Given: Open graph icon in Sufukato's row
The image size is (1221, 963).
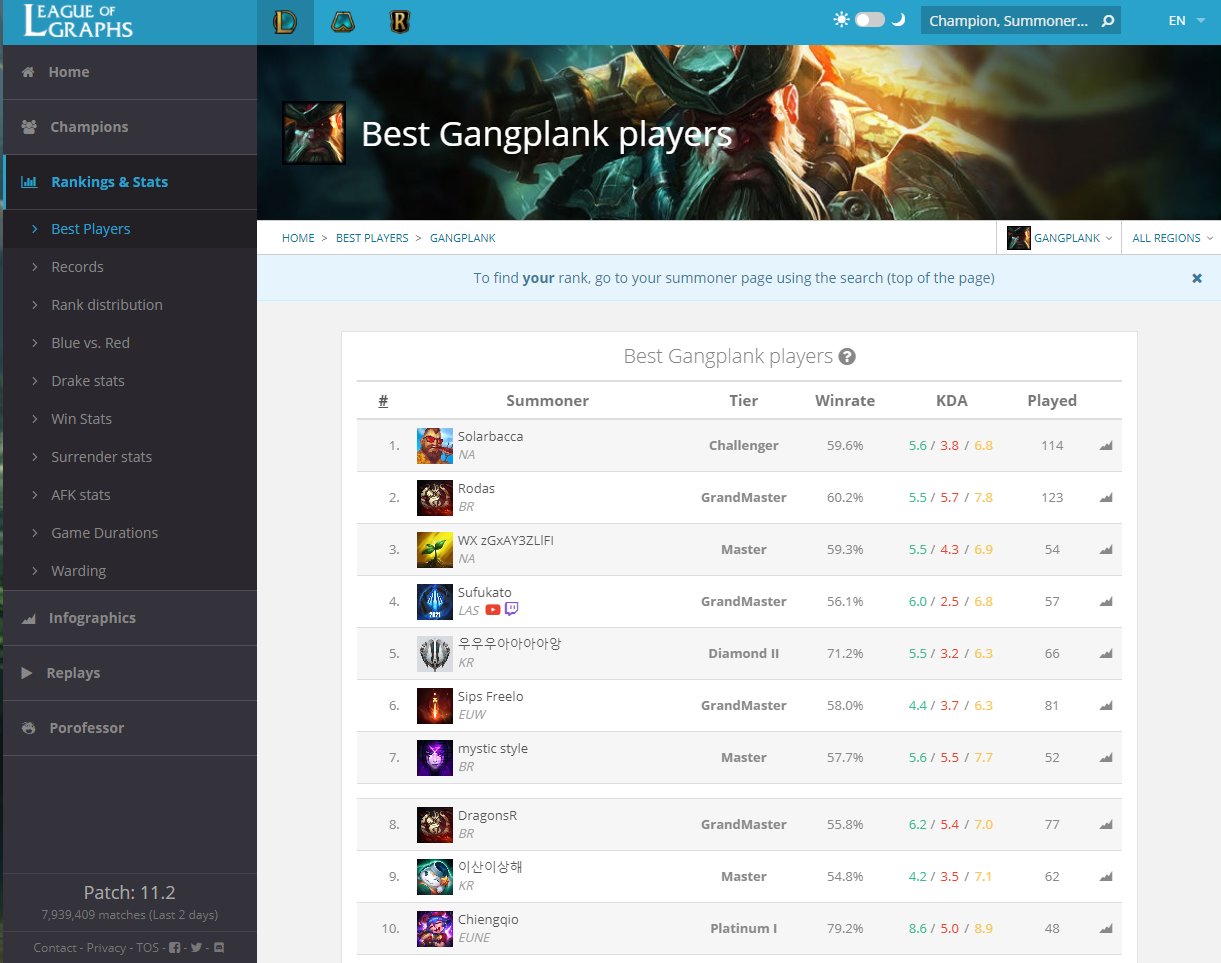Looking at the screenshot, I should [x=1105, y=602].
